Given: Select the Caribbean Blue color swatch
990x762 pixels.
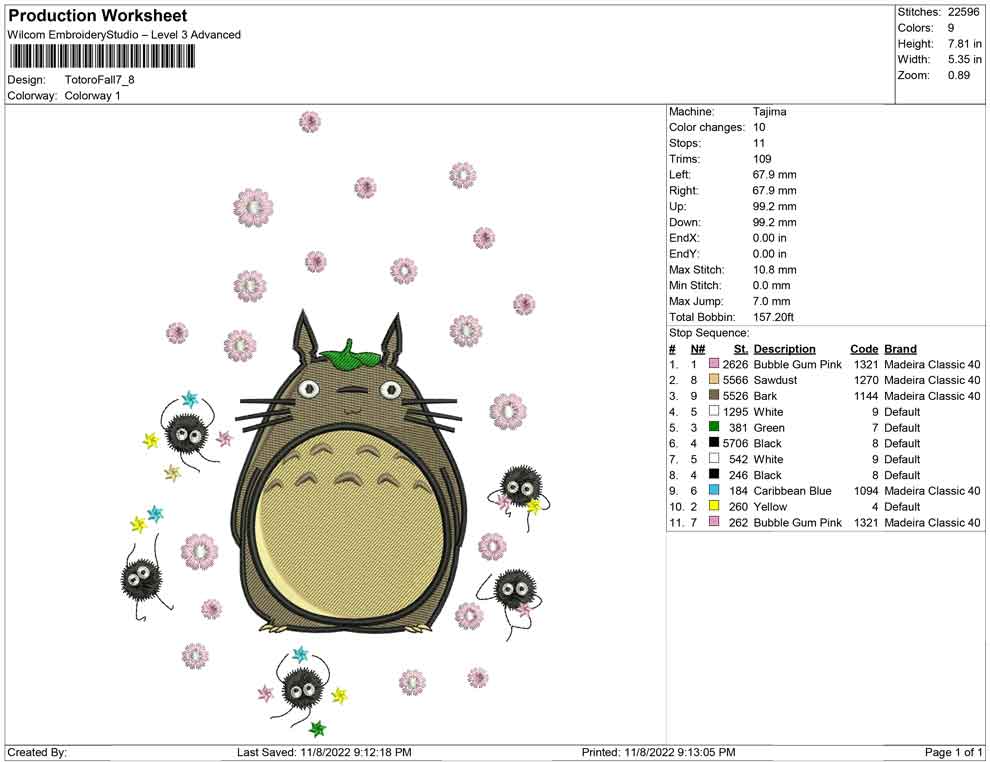Looking at the screenshot, I should coord(714,490).
